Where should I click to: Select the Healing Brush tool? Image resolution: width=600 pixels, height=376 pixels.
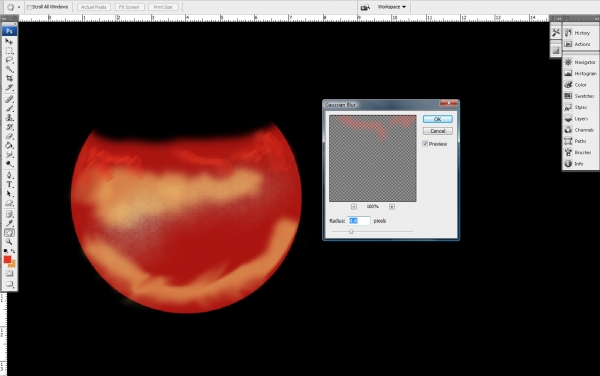9,99
